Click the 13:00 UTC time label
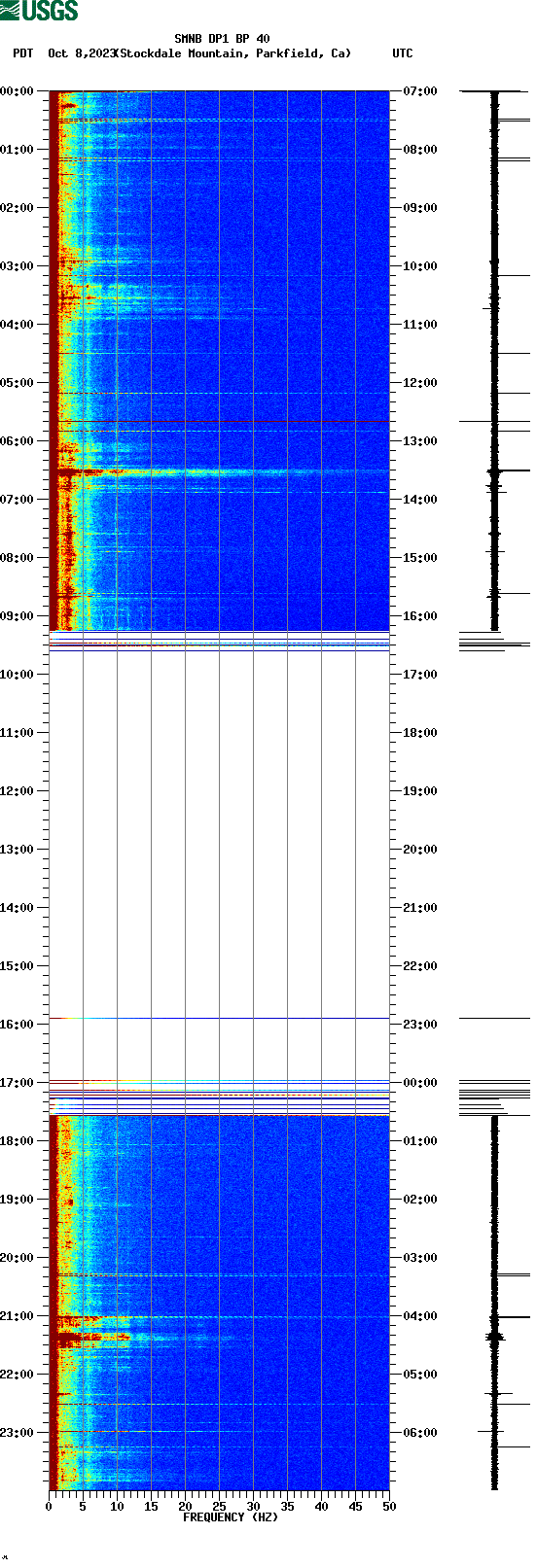 [420, 441]
